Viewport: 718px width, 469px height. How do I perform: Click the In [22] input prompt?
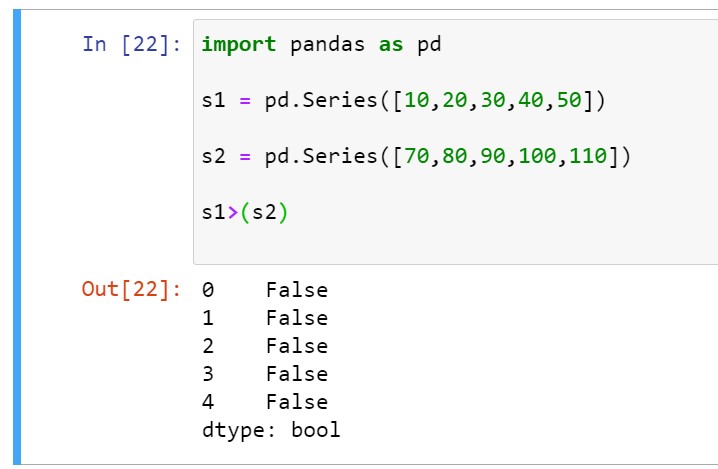coord(133,45)
